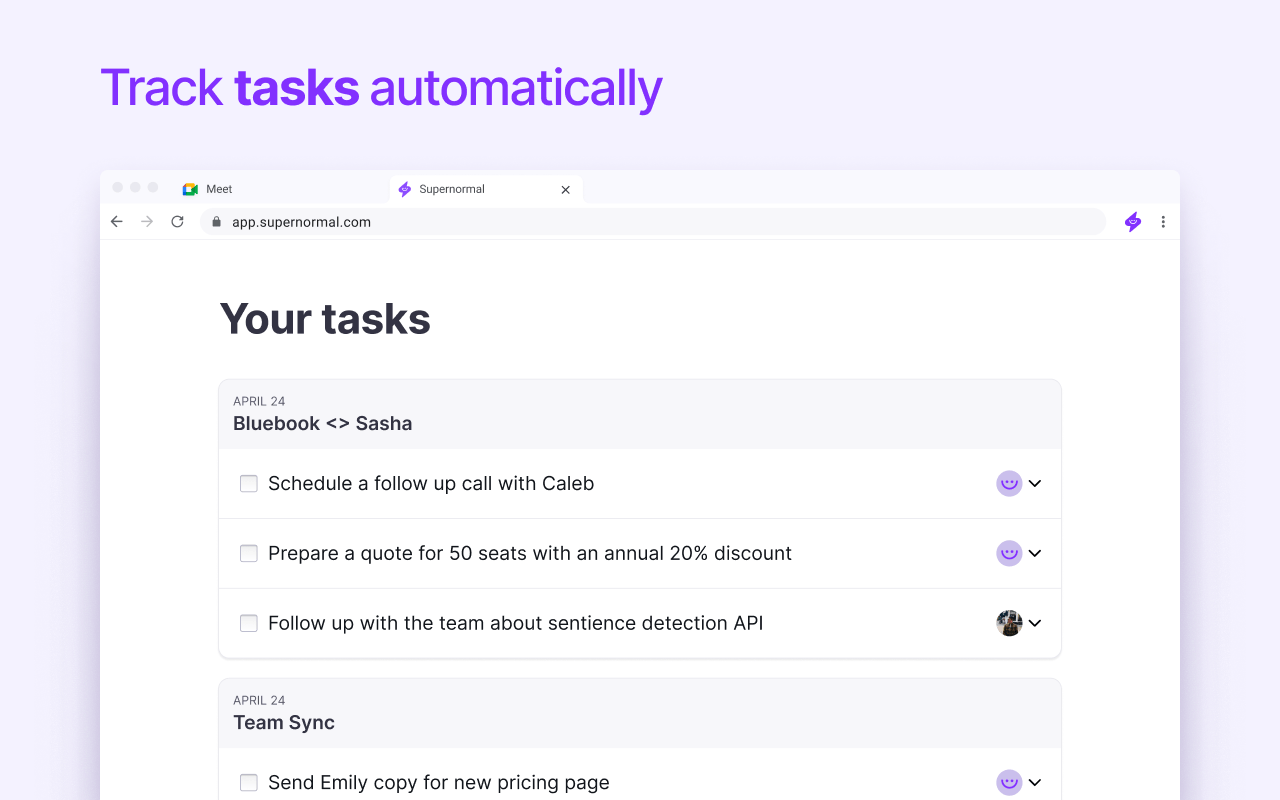
Task: Open the chevron on the sentience detection task
Action: click(1035, 623)
